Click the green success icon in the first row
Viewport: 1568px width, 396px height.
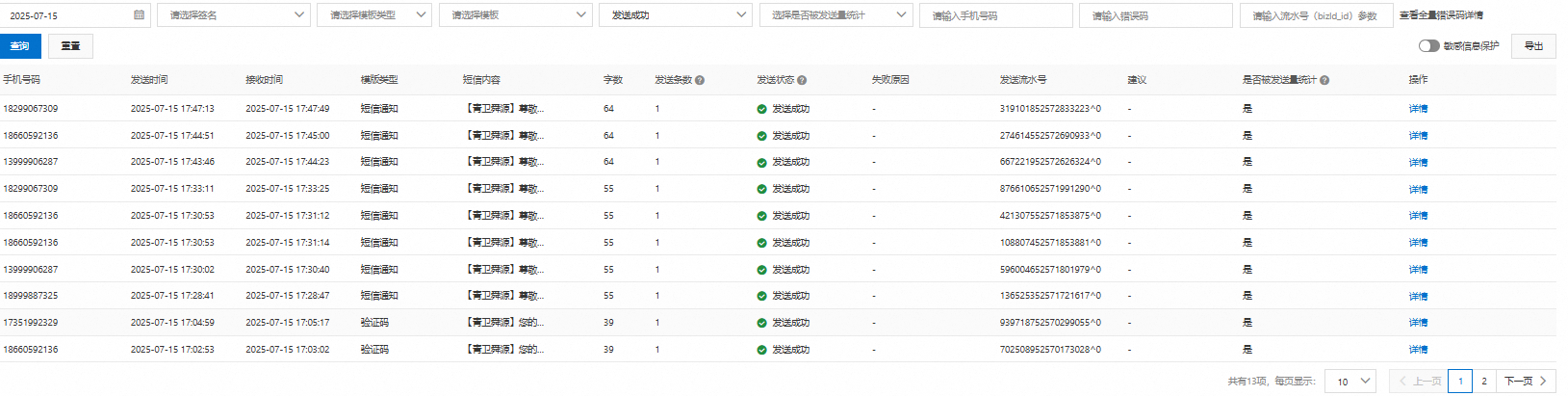(761, 109)
